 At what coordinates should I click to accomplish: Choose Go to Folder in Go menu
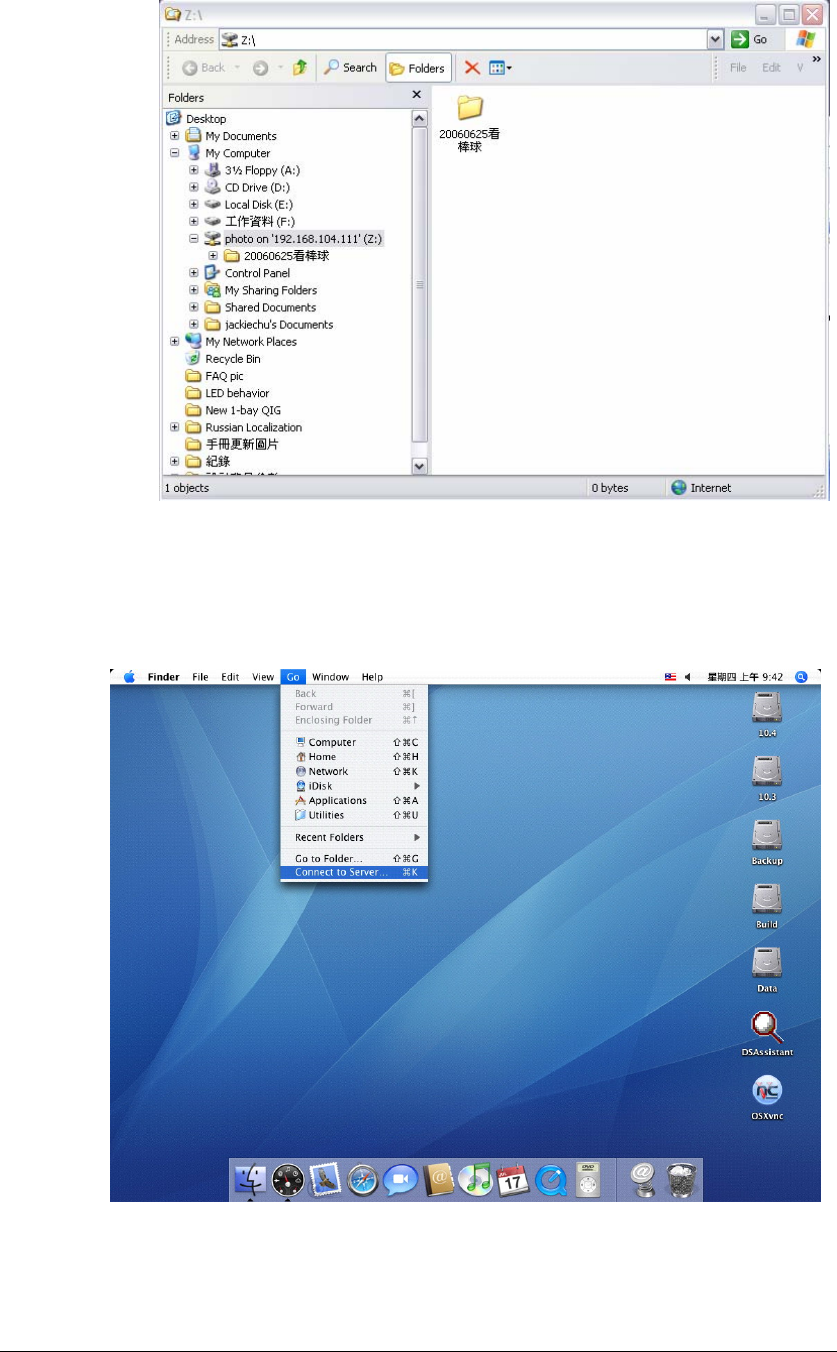click(x=355, y=858)
